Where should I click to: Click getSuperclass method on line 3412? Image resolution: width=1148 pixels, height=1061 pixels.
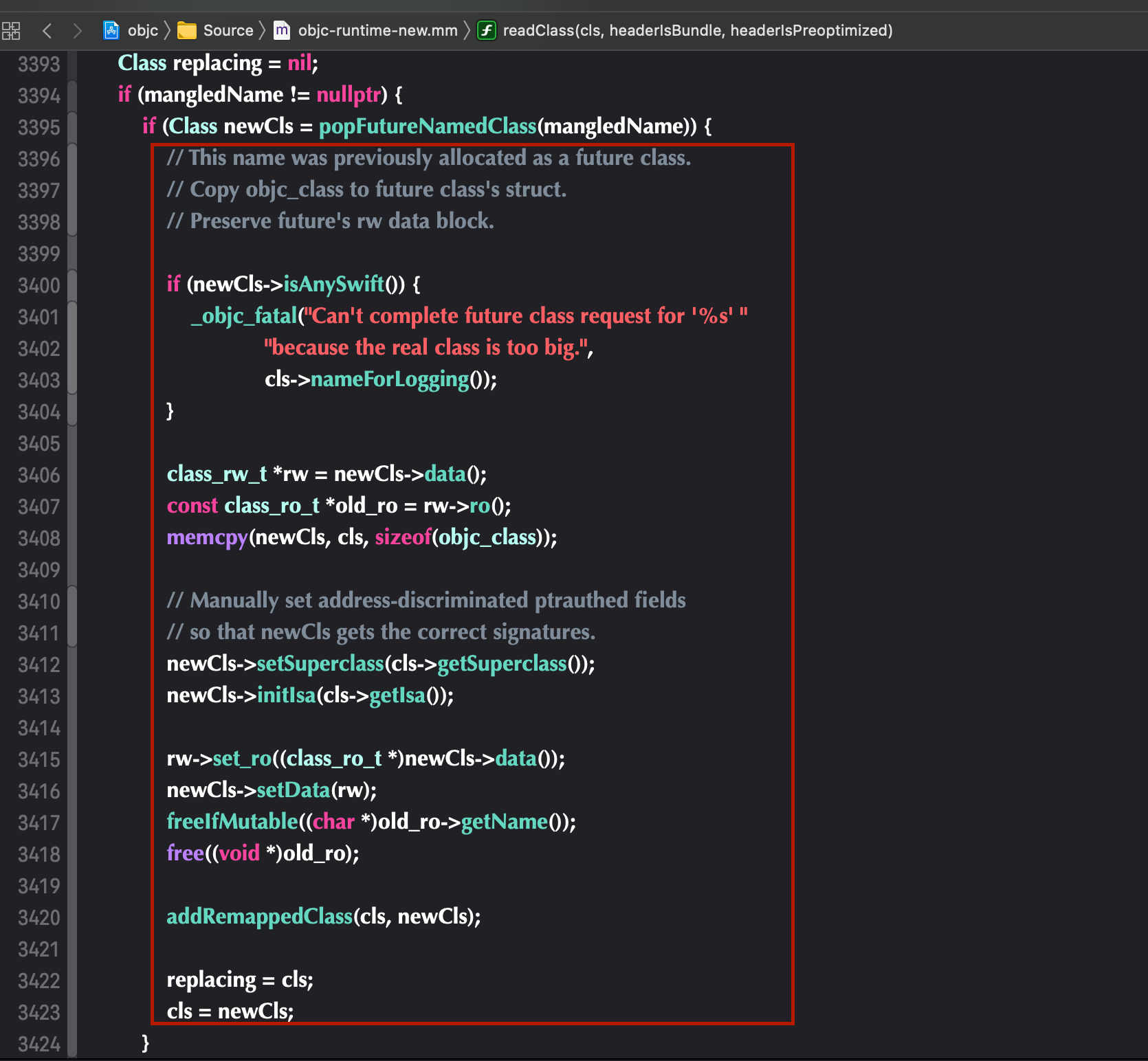(x=502, y=663)
